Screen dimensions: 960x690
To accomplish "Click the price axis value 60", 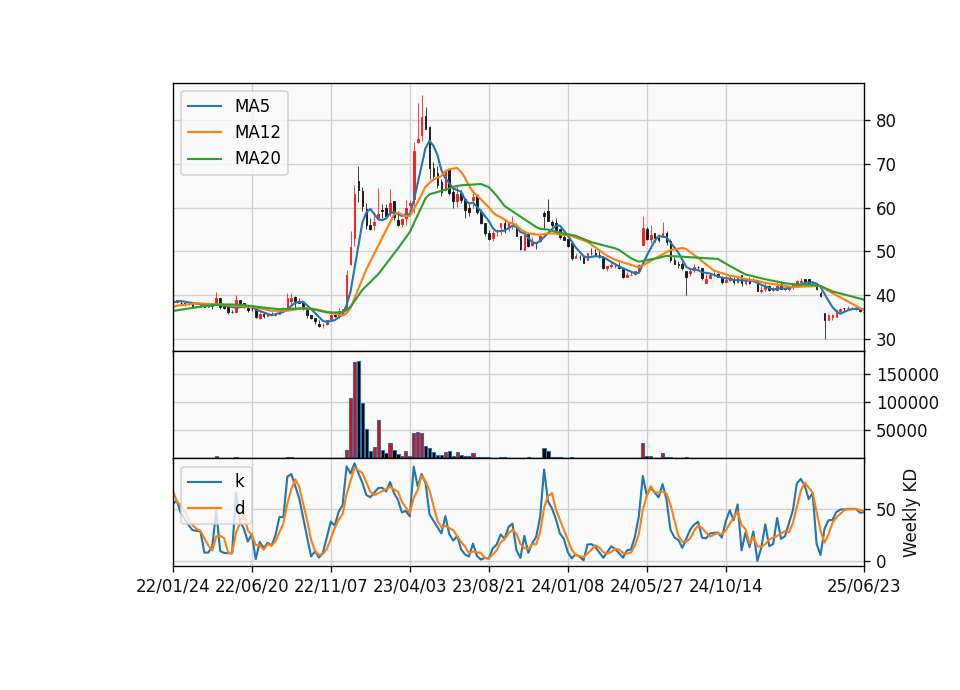I will [886, 209].
